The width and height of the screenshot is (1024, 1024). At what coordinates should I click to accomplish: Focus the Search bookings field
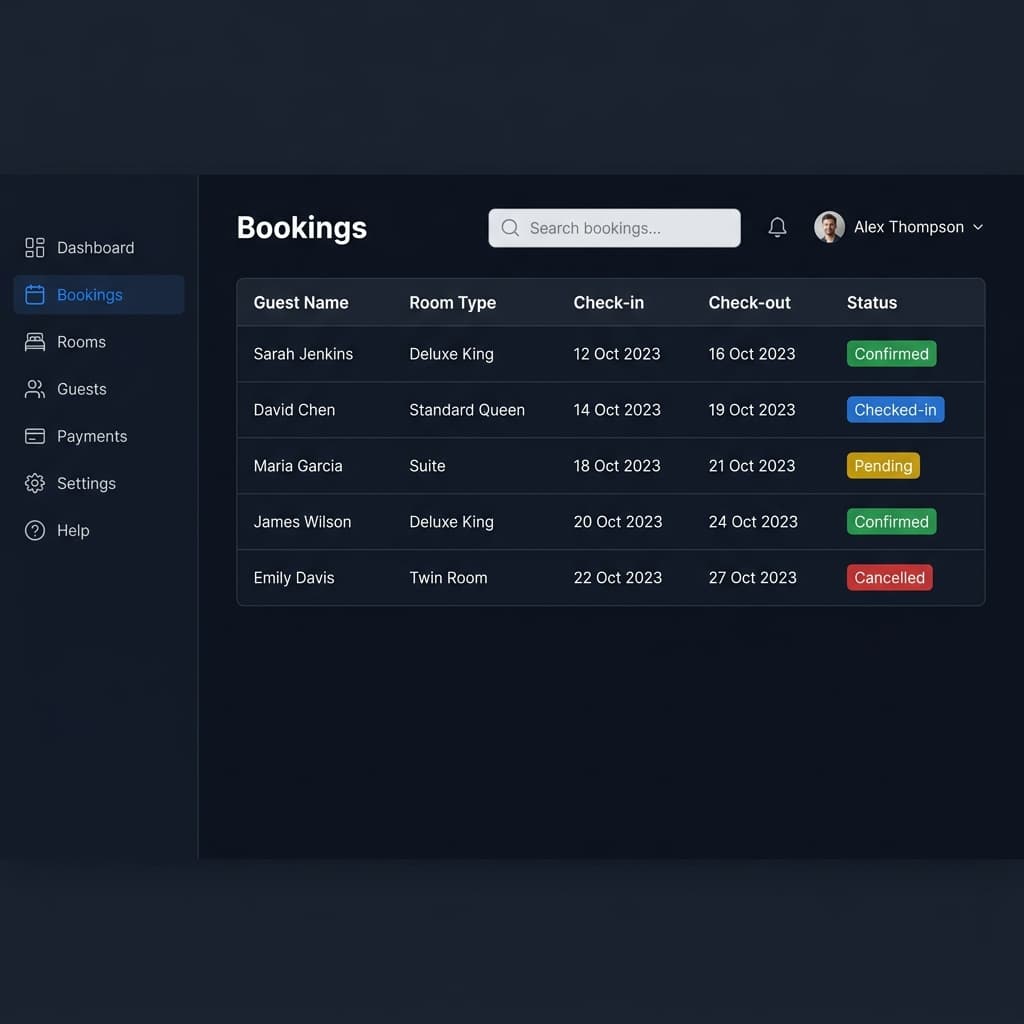tap(614, 228)
